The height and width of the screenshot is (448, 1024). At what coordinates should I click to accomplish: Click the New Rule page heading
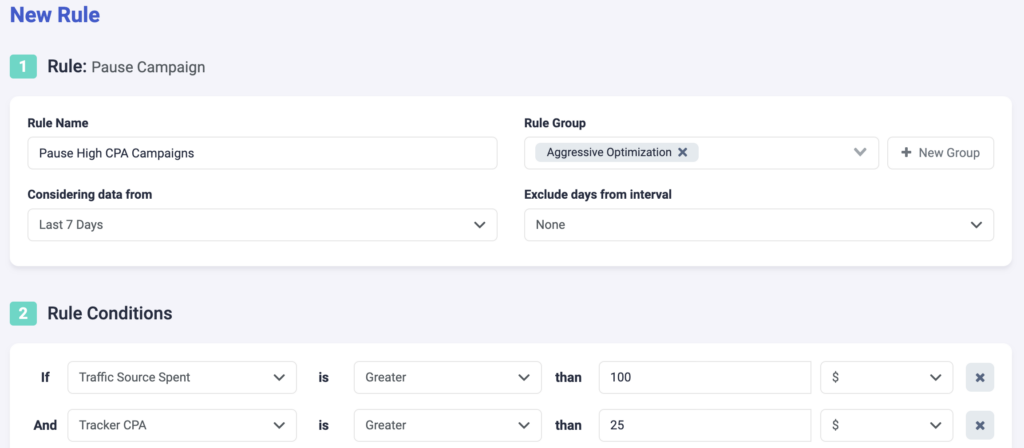(55, 14)
